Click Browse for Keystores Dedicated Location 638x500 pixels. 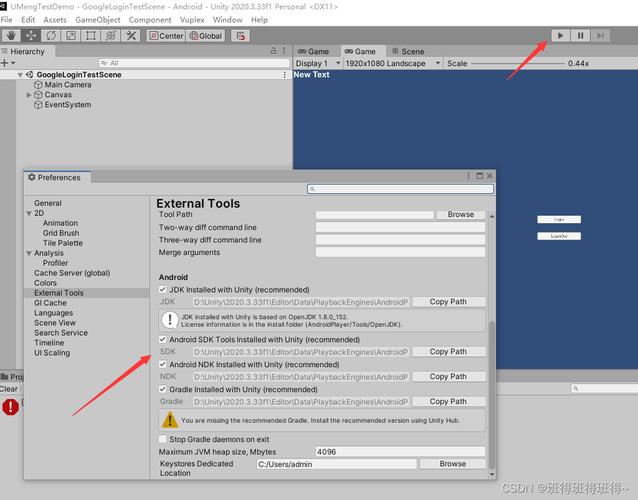(x=452, y=464)
